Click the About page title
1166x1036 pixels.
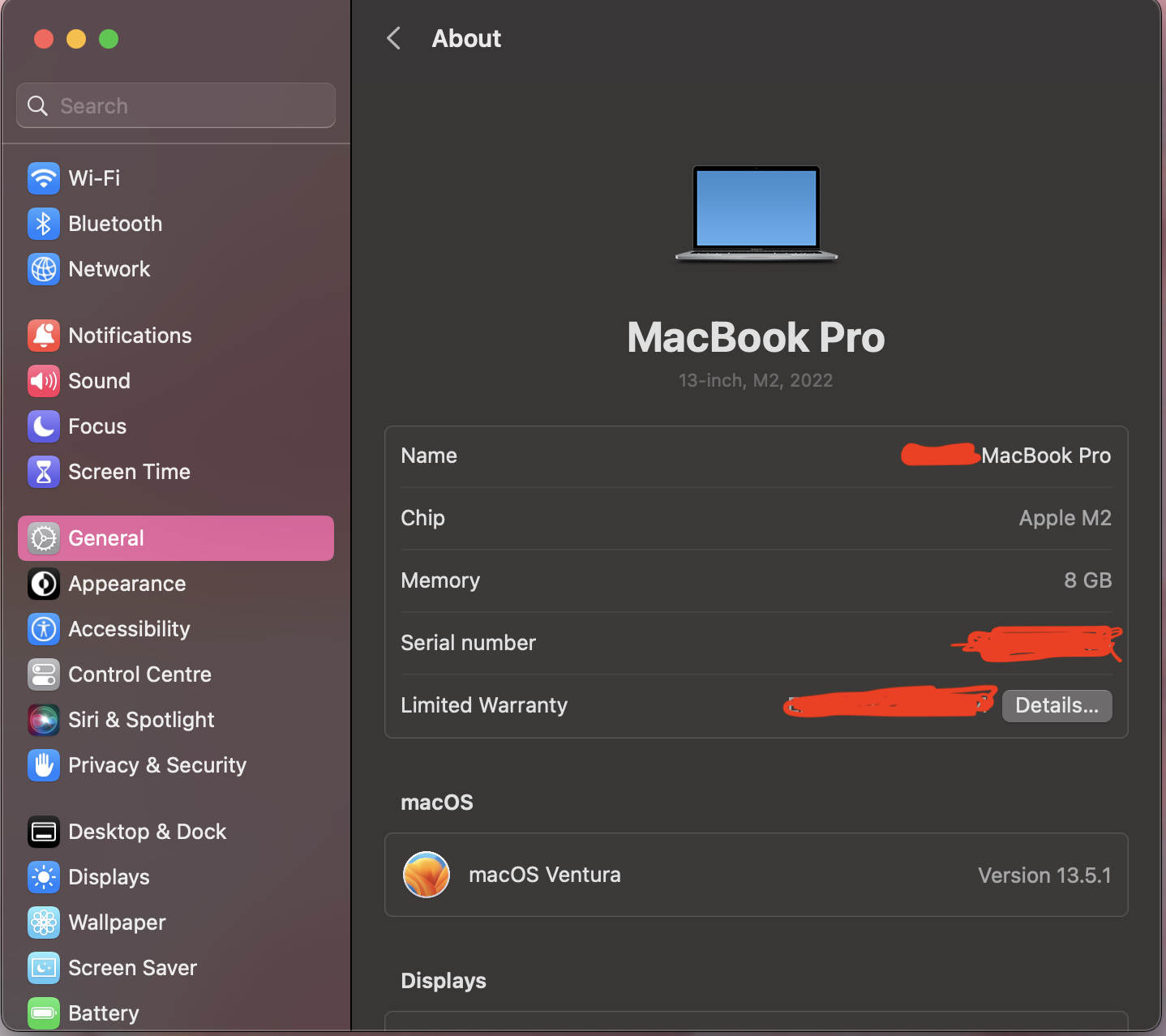tap(466, 38)
